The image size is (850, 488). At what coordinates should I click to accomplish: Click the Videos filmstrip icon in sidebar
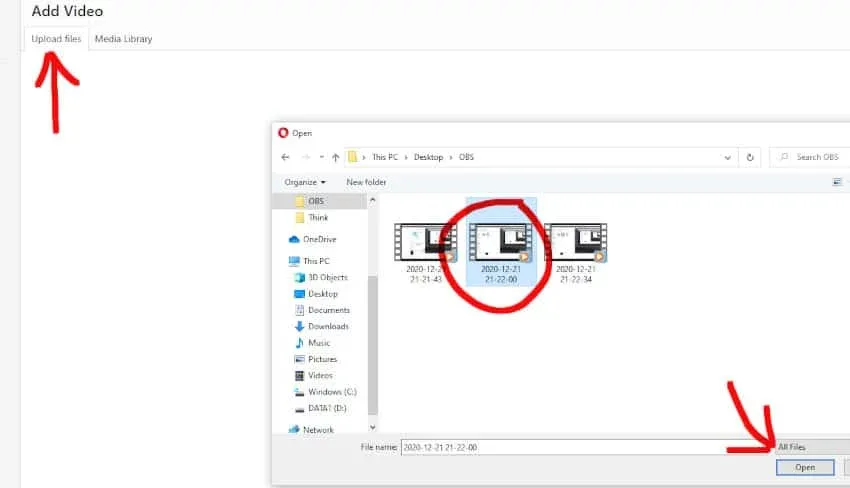(x=299, y=375)
